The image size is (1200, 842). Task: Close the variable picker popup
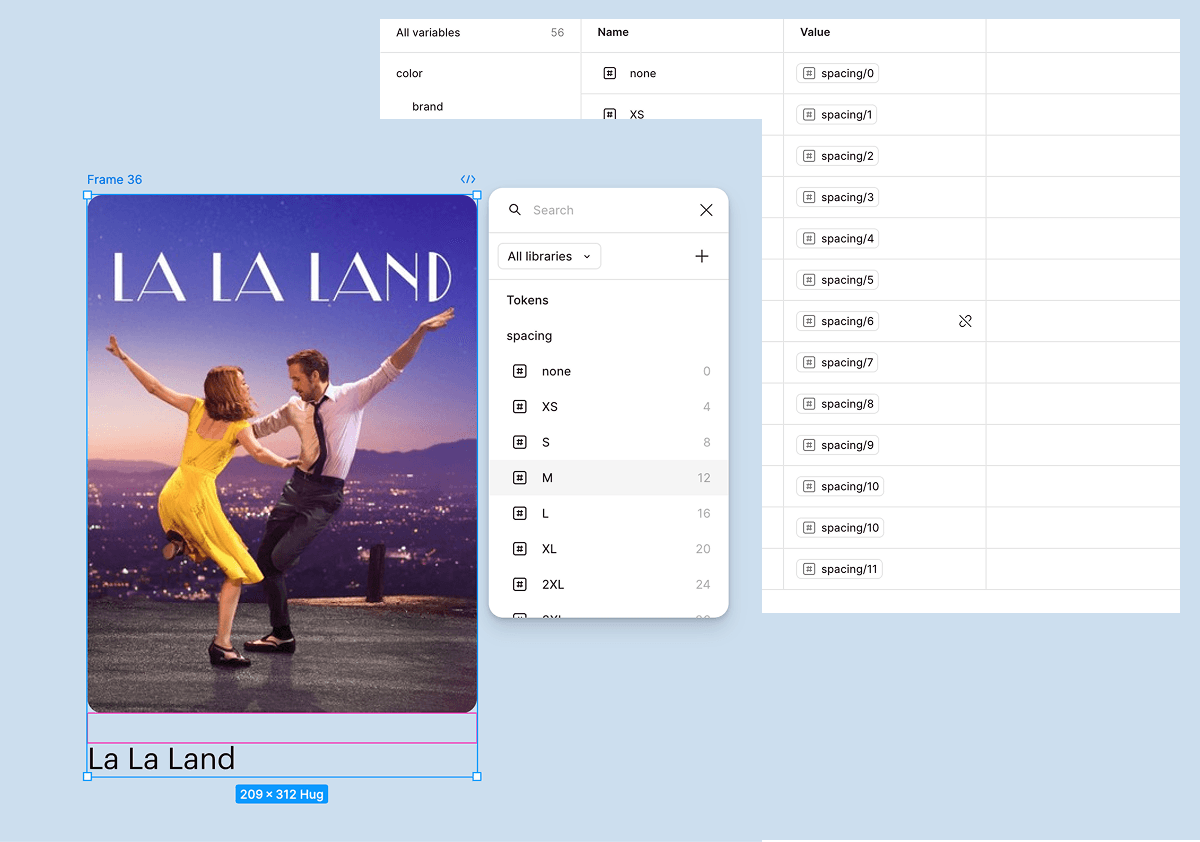click(706, 210)
